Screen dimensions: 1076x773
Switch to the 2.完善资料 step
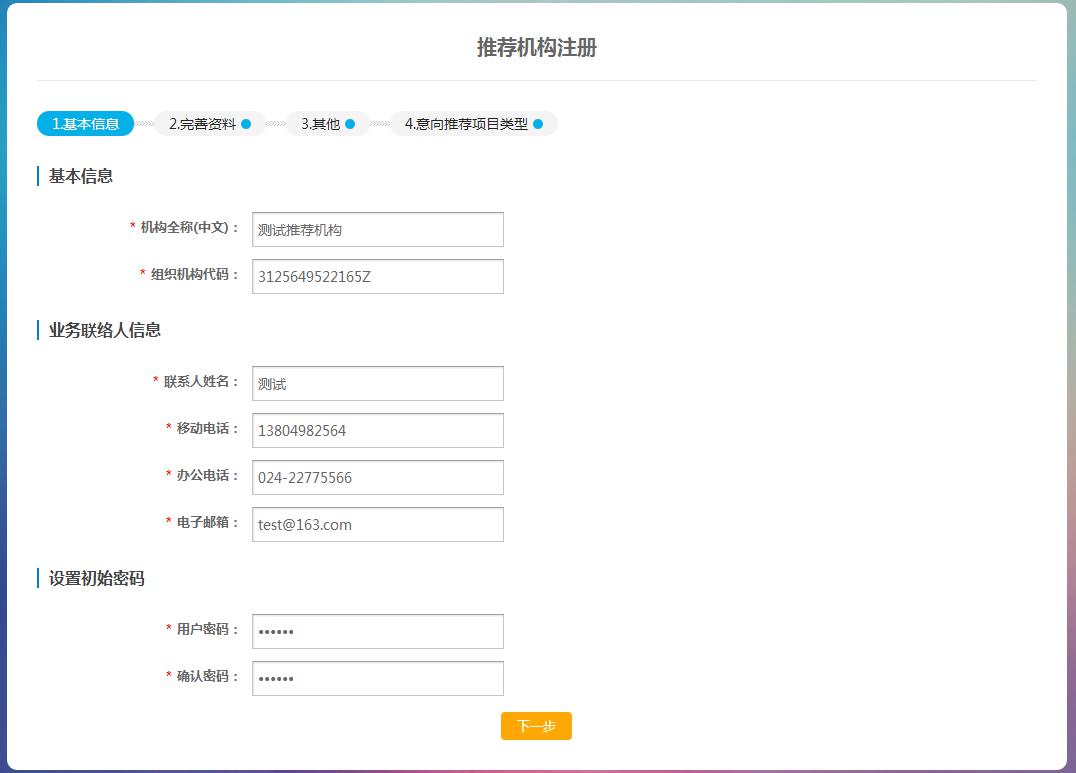(x=203, y=124)
